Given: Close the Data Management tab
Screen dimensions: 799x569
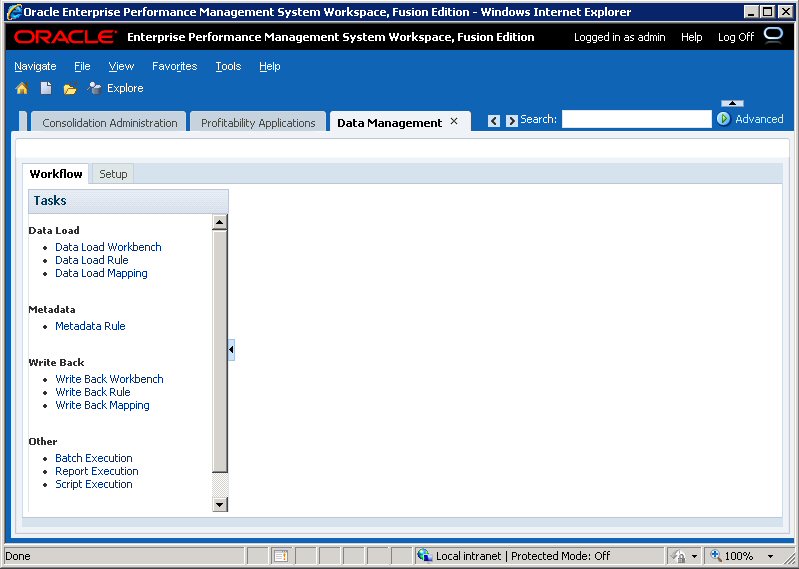Looking at the screenshot, I should tap(454, 122).
